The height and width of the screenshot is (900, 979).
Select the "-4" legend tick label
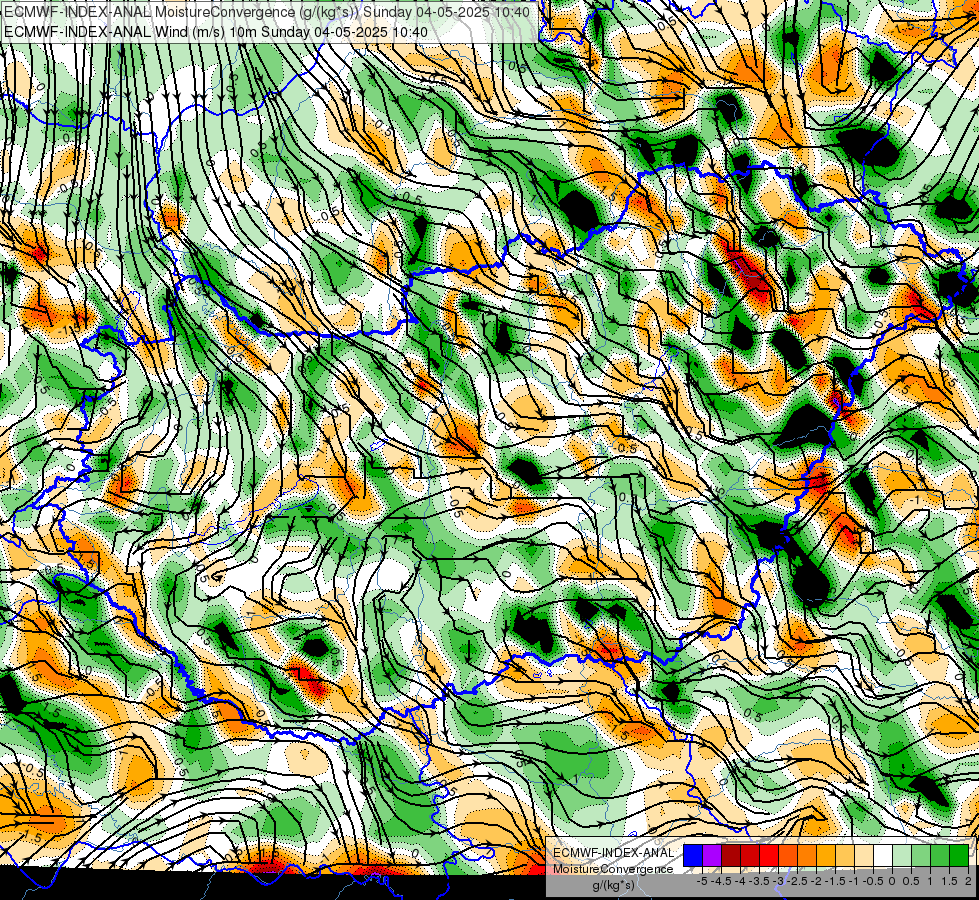(x=740, y=881)
